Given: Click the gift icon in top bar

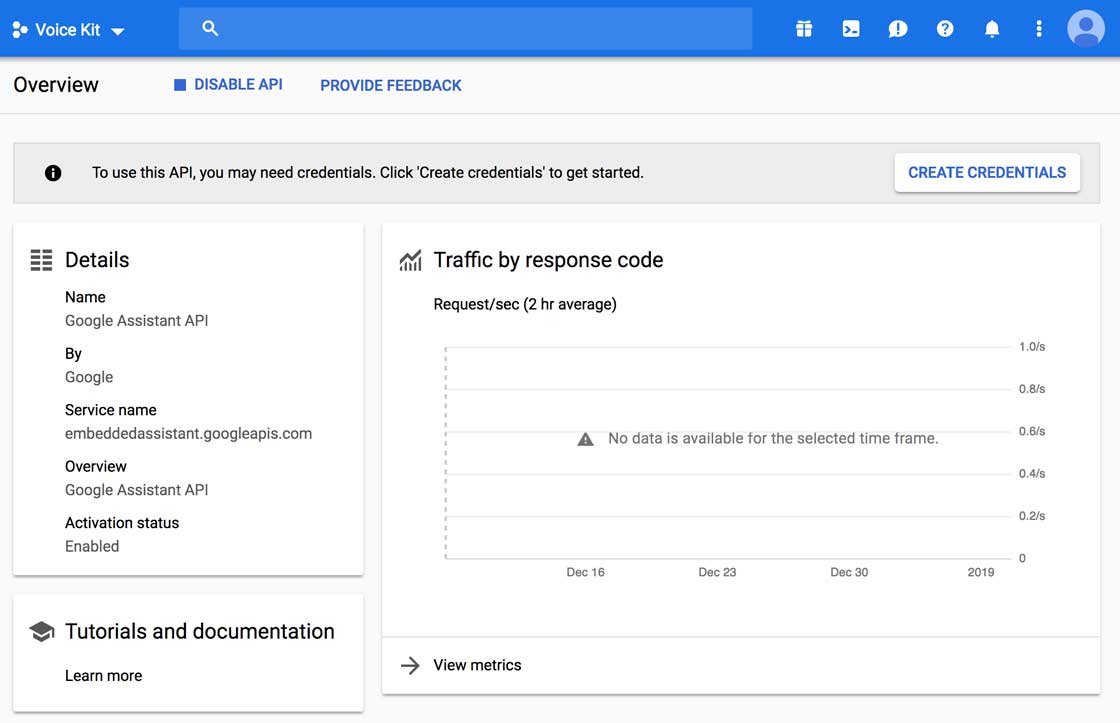Looking at the screenshot, I should 804,29.
